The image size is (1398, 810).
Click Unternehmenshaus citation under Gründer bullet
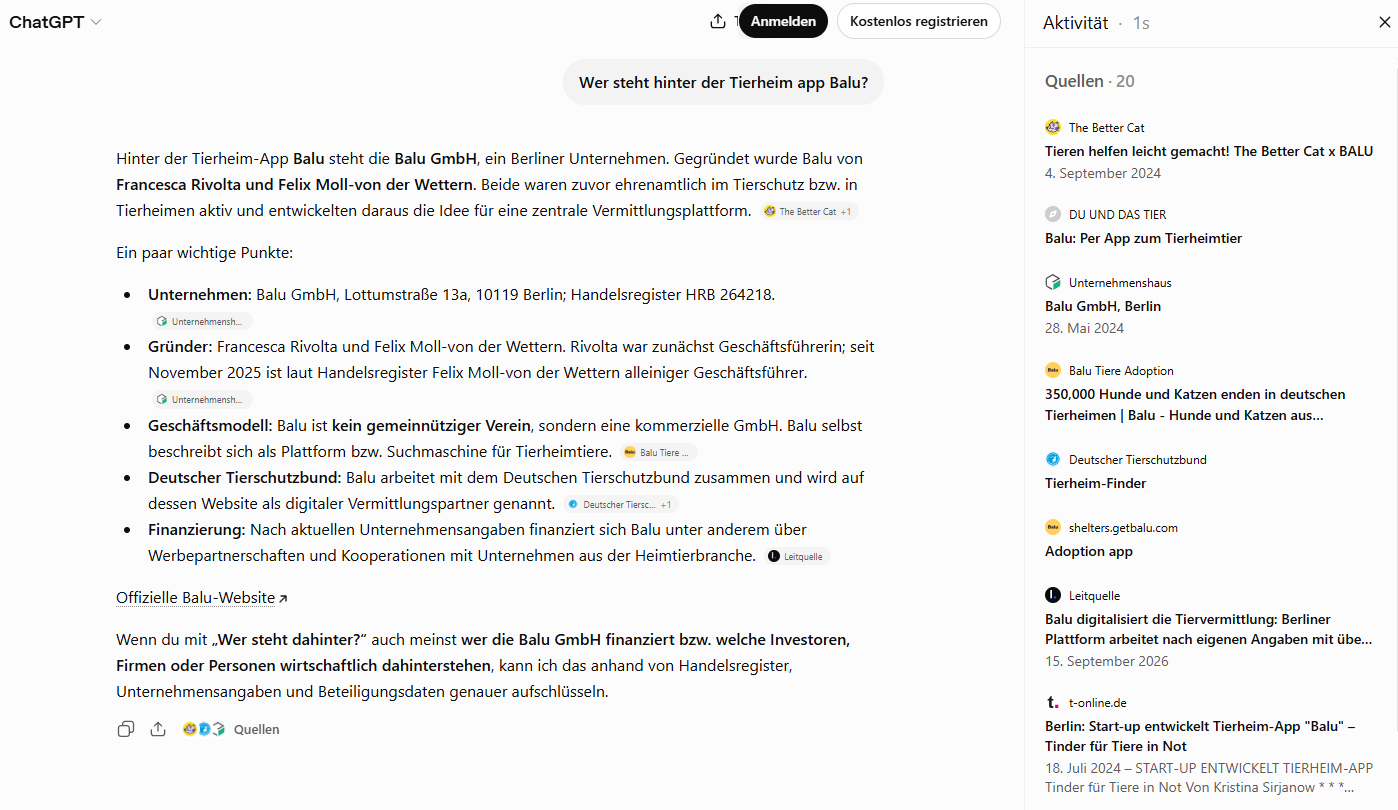coord(201,399)
